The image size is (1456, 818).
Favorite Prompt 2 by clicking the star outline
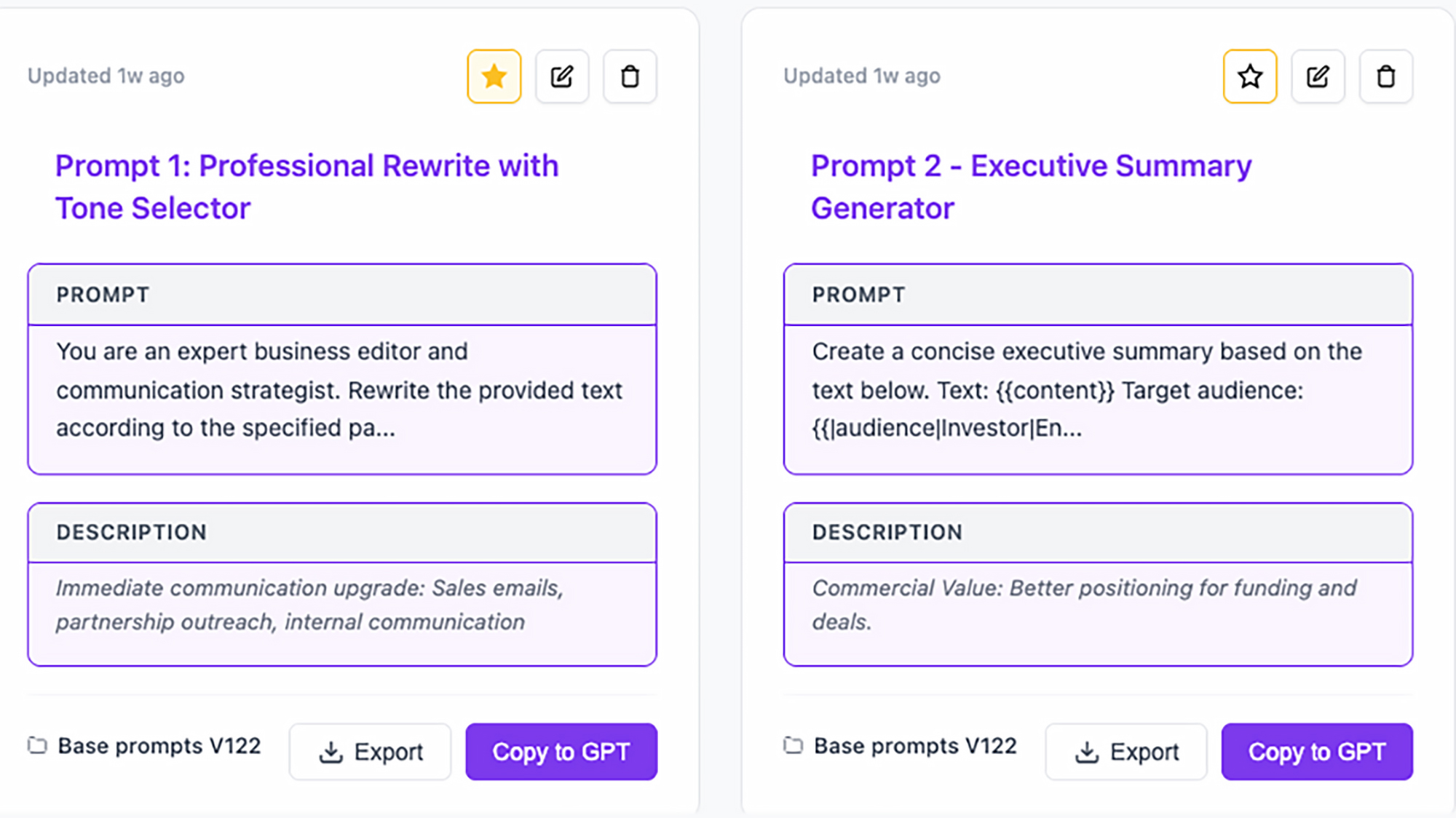1249,76
